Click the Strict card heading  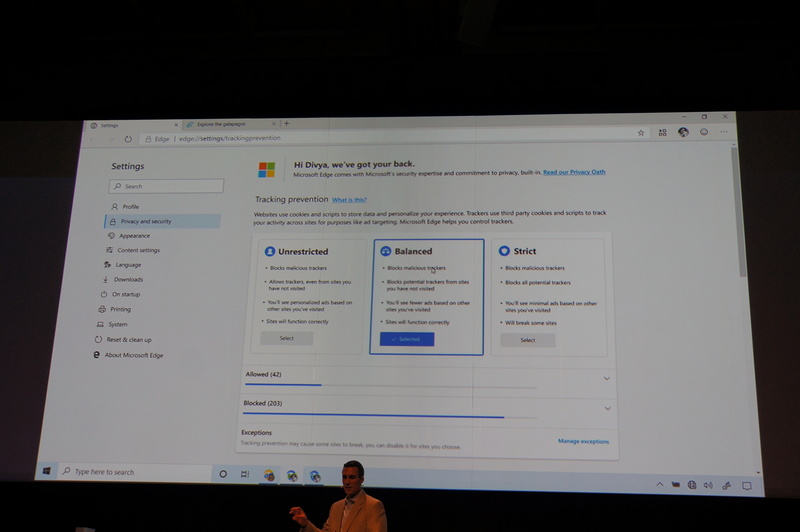(x=524, y=251)
